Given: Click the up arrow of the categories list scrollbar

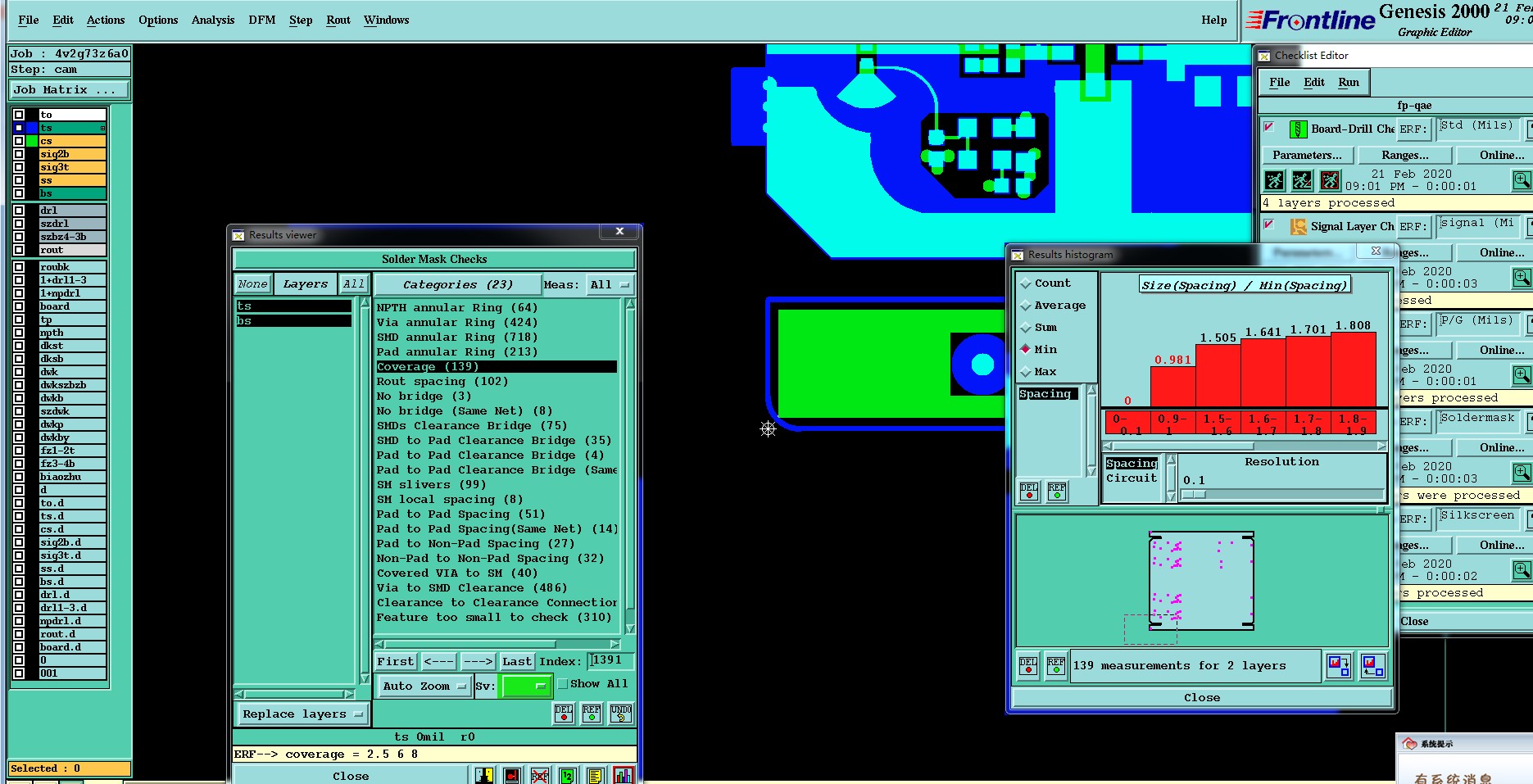Looking at the screenshot, I should [630, 304].
